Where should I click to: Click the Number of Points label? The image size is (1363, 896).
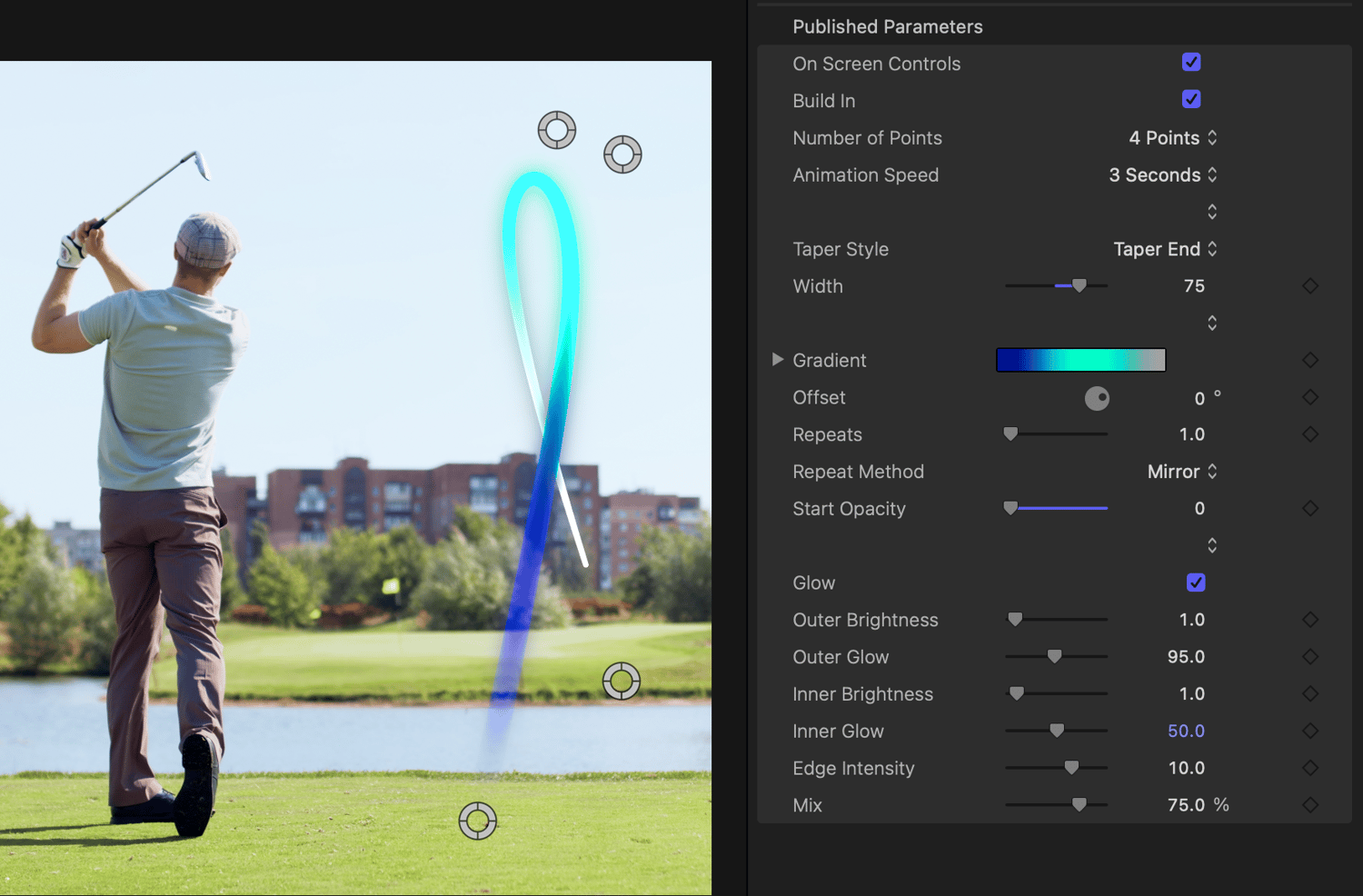click(867, 138)
